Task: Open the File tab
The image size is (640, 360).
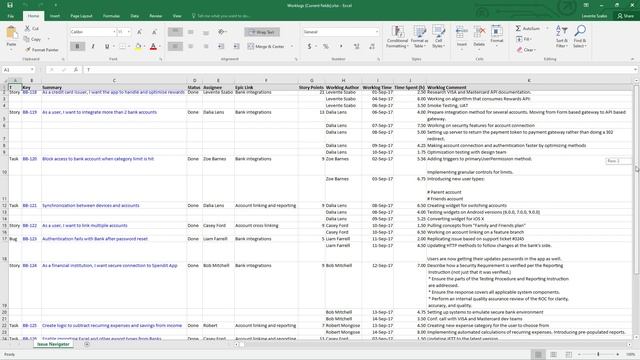Action: coord(11,16)
